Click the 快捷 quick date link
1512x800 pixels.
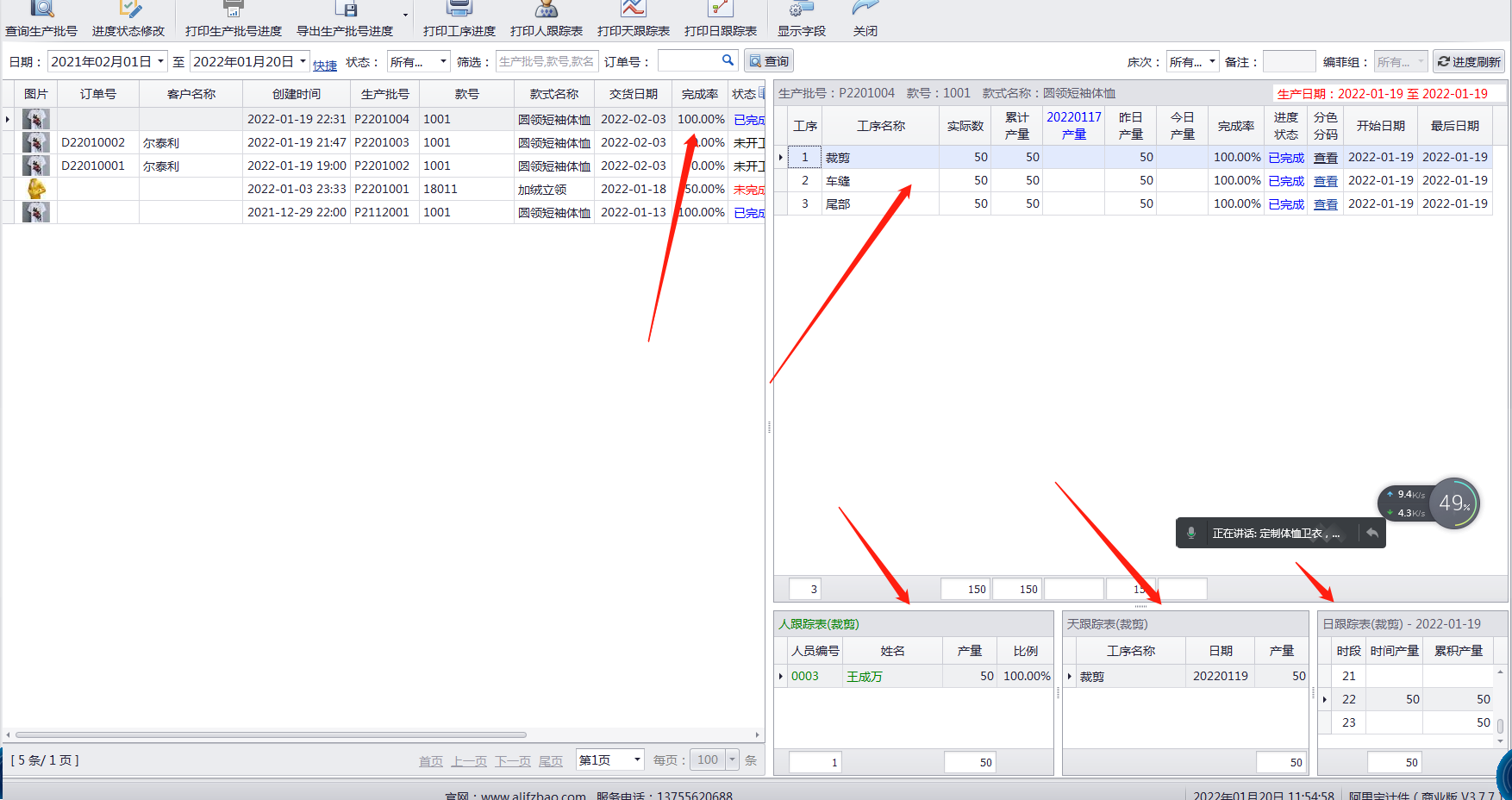coord(325,64)
